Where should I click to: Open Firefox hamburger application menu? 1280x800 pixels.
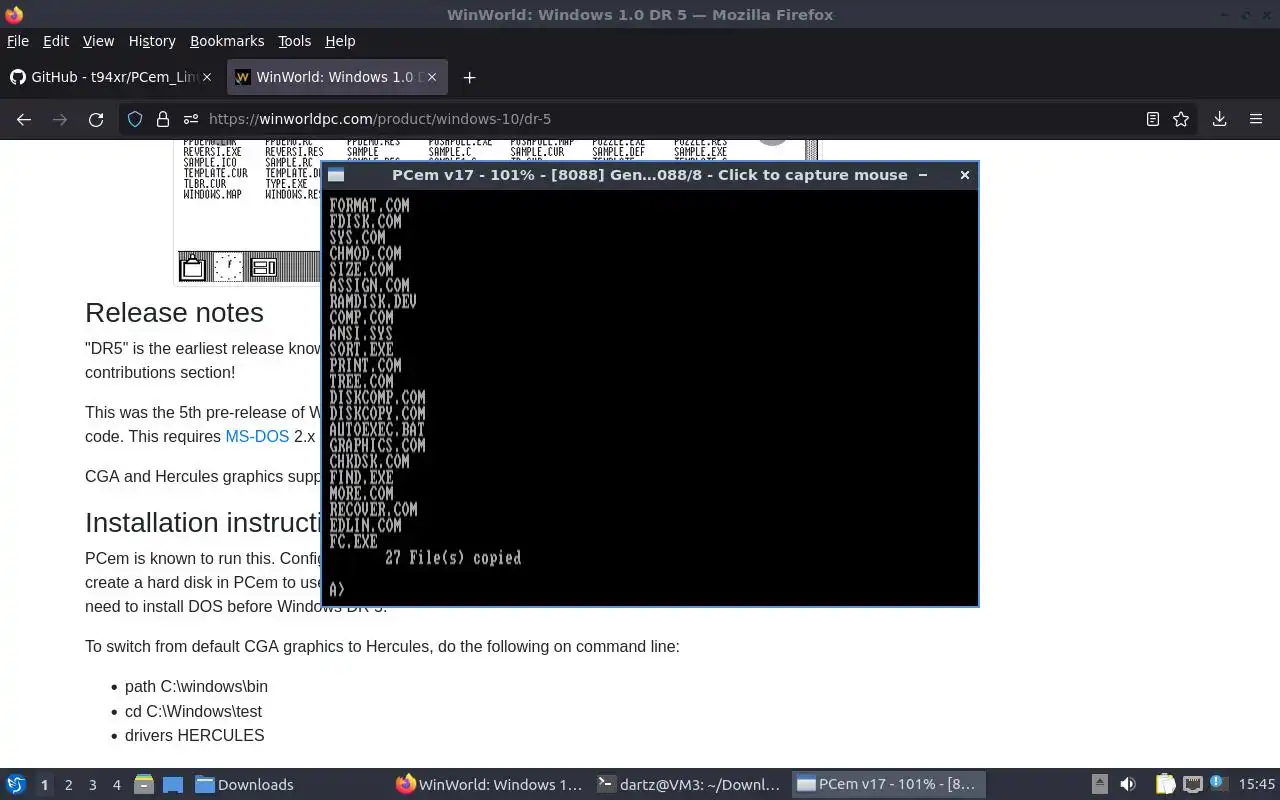point(1256,119)
